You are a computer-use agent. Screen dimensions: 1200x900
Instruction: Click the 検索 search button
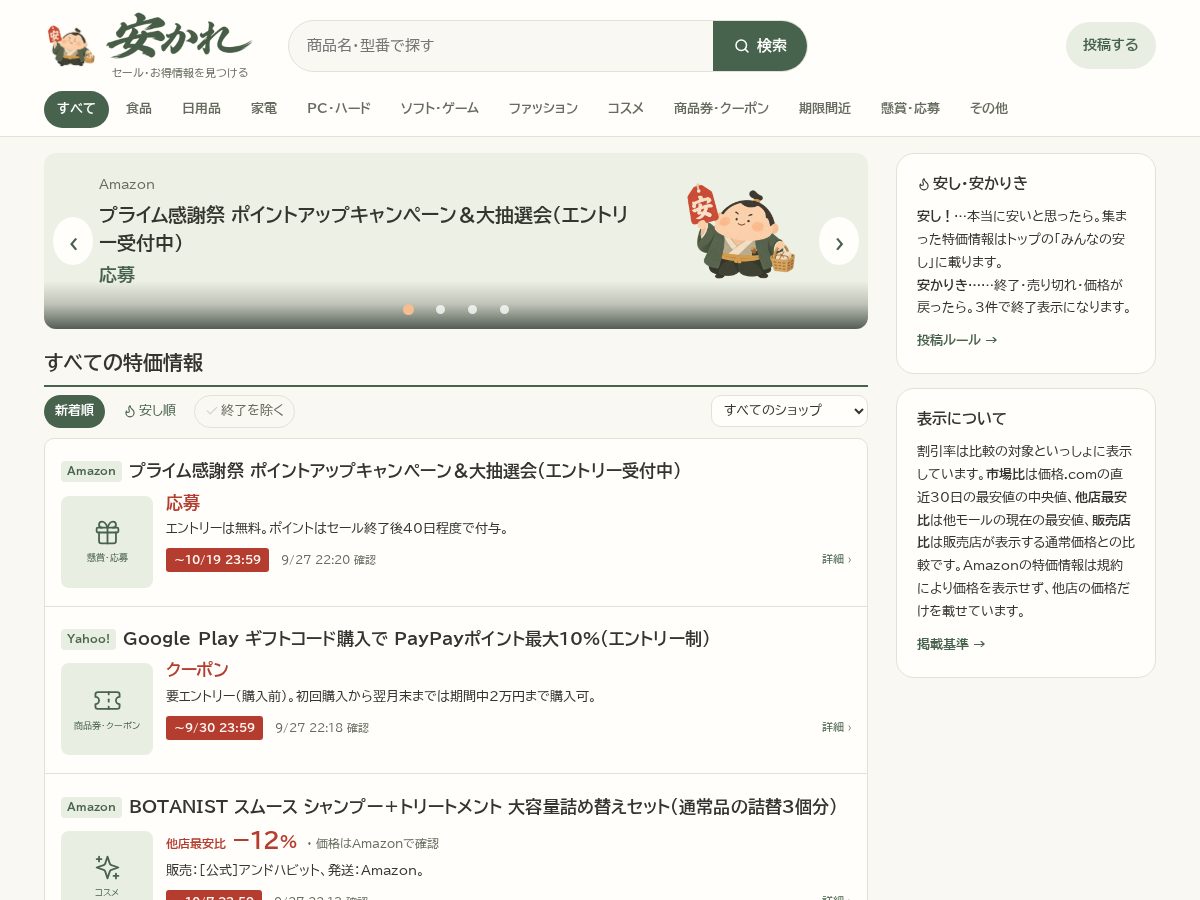760,46
